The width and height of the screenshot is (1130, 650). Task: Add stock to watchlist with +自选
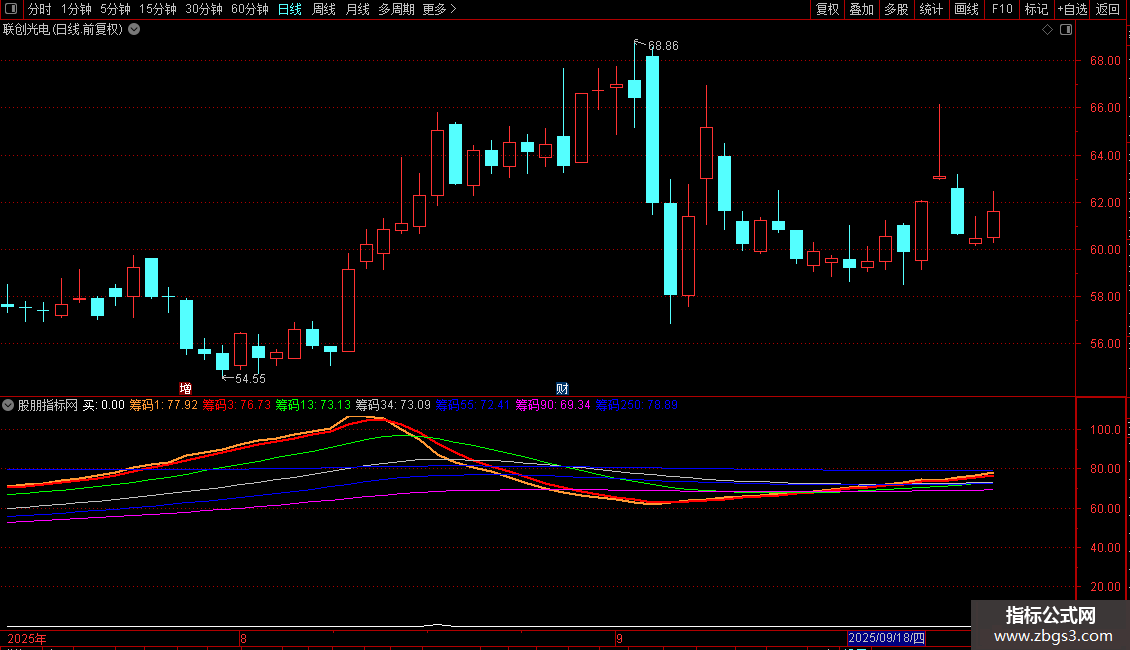tap(1072, 9)
